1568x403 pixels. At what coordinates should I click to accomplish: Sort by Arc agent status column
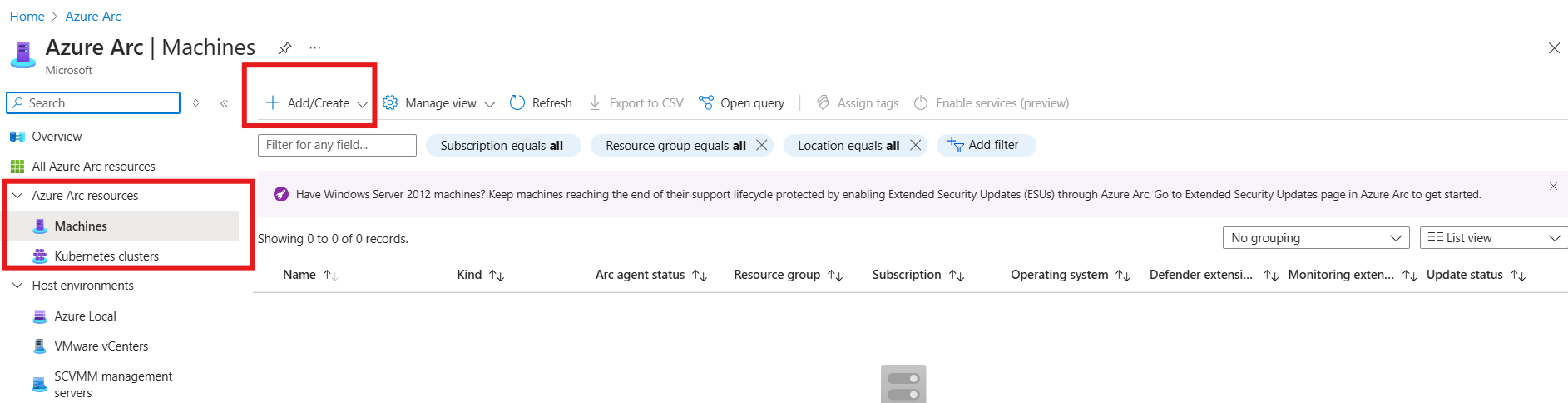pyautogui.click(x=650, y=275)
